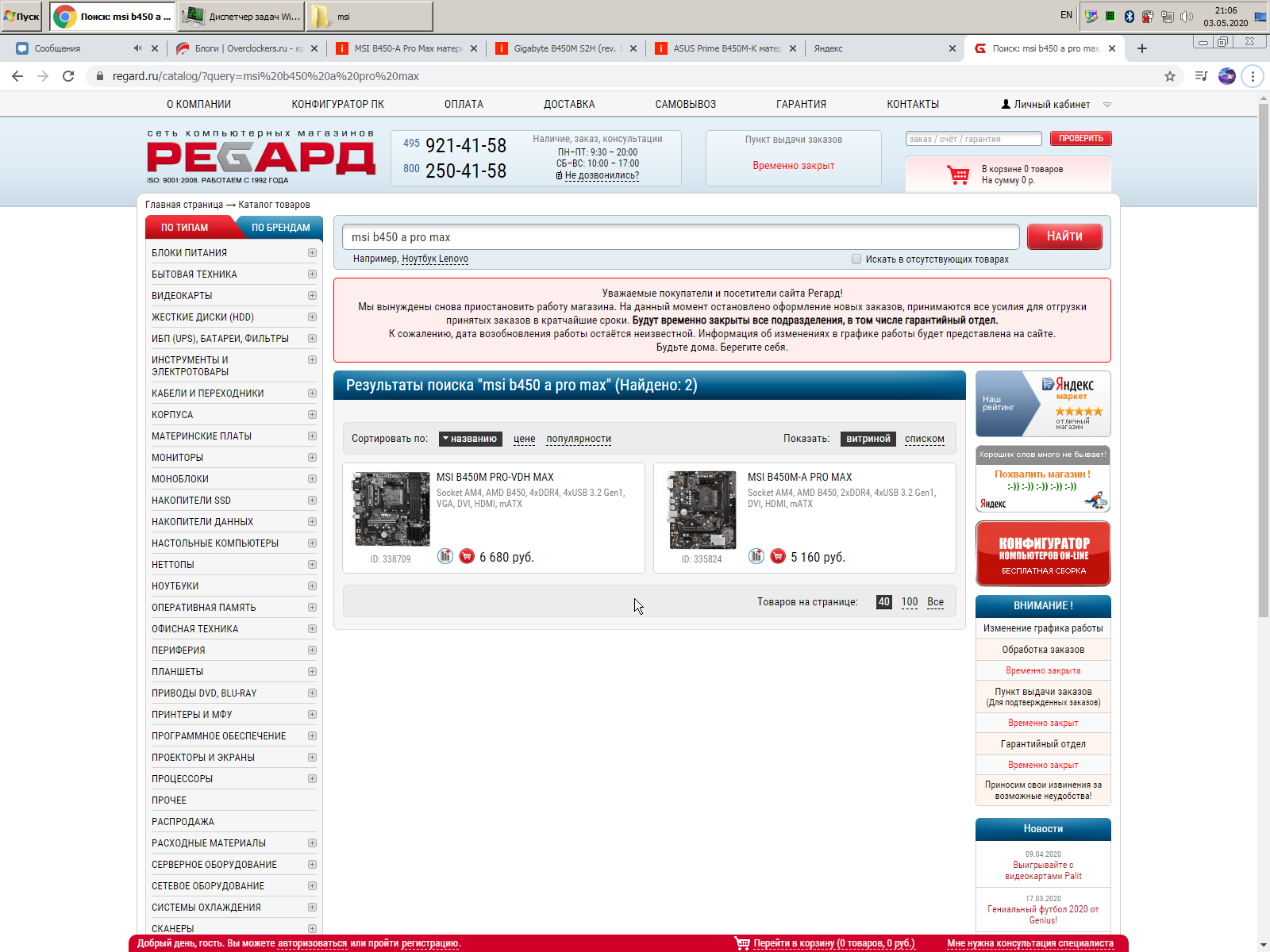Go back to the previous page

(17, 76)
